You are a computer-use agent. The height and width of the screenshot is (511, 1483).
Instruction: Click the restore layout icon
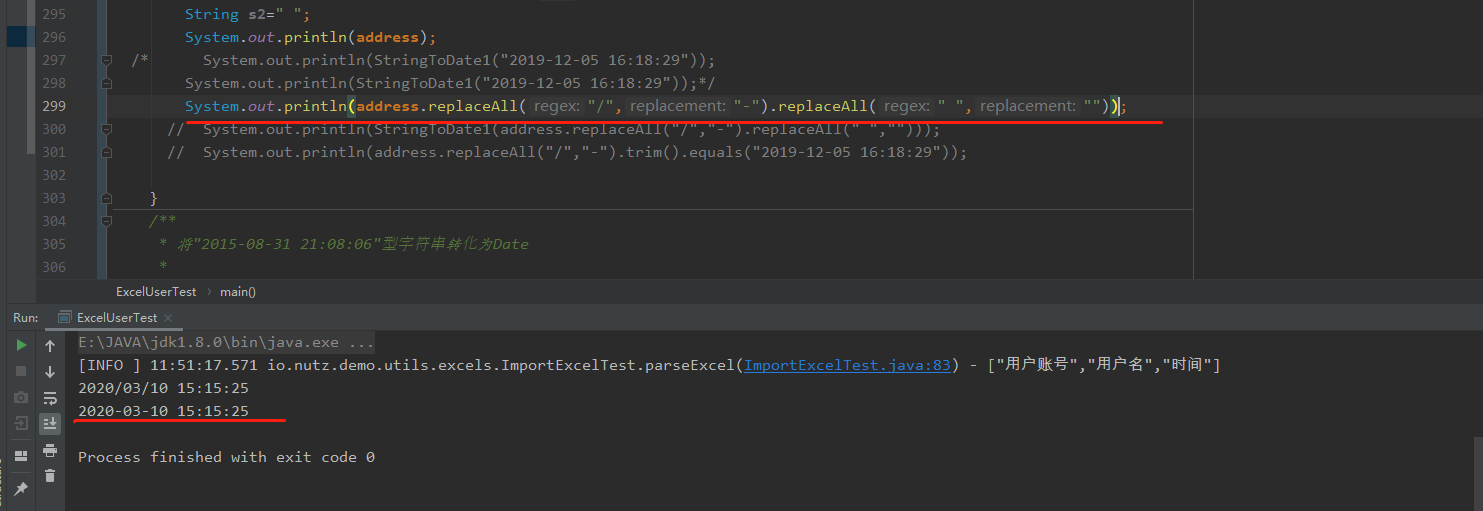[21, 456]
